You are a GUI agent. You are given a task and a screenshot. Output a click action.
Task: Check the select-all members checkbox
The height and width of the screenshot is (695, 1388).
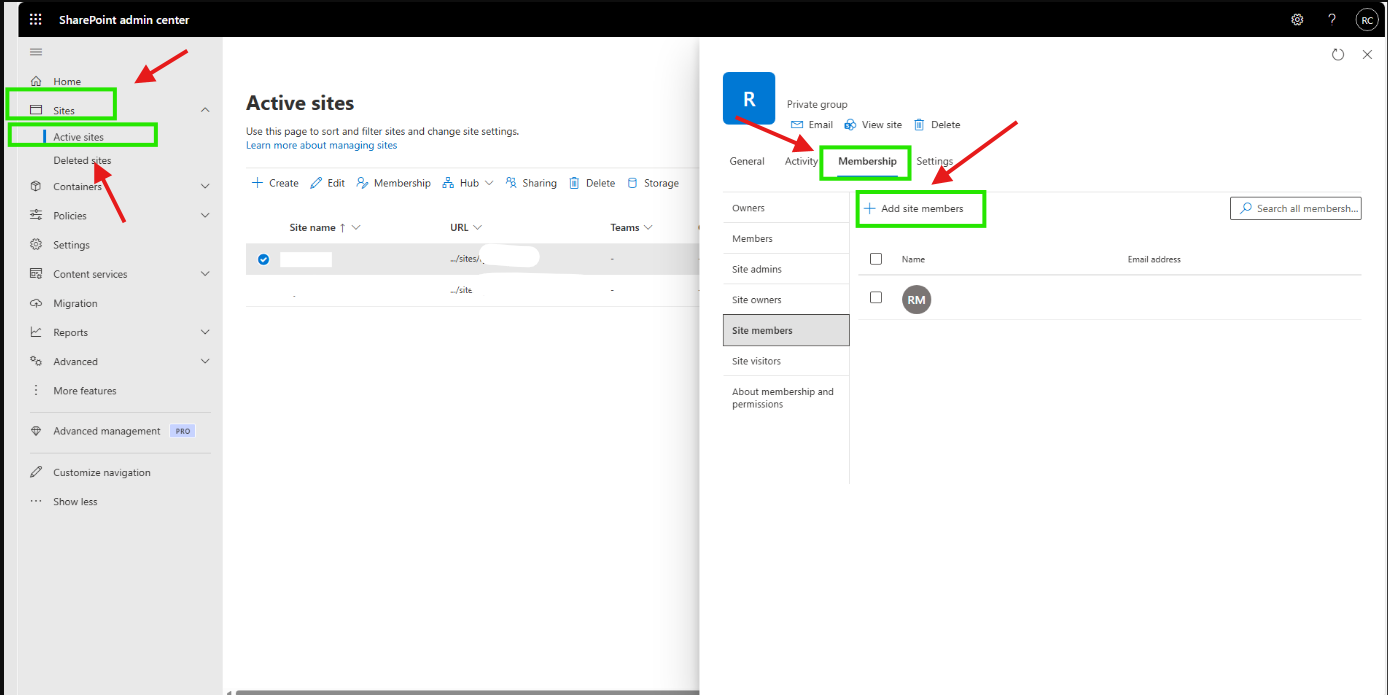coord(876,258)
